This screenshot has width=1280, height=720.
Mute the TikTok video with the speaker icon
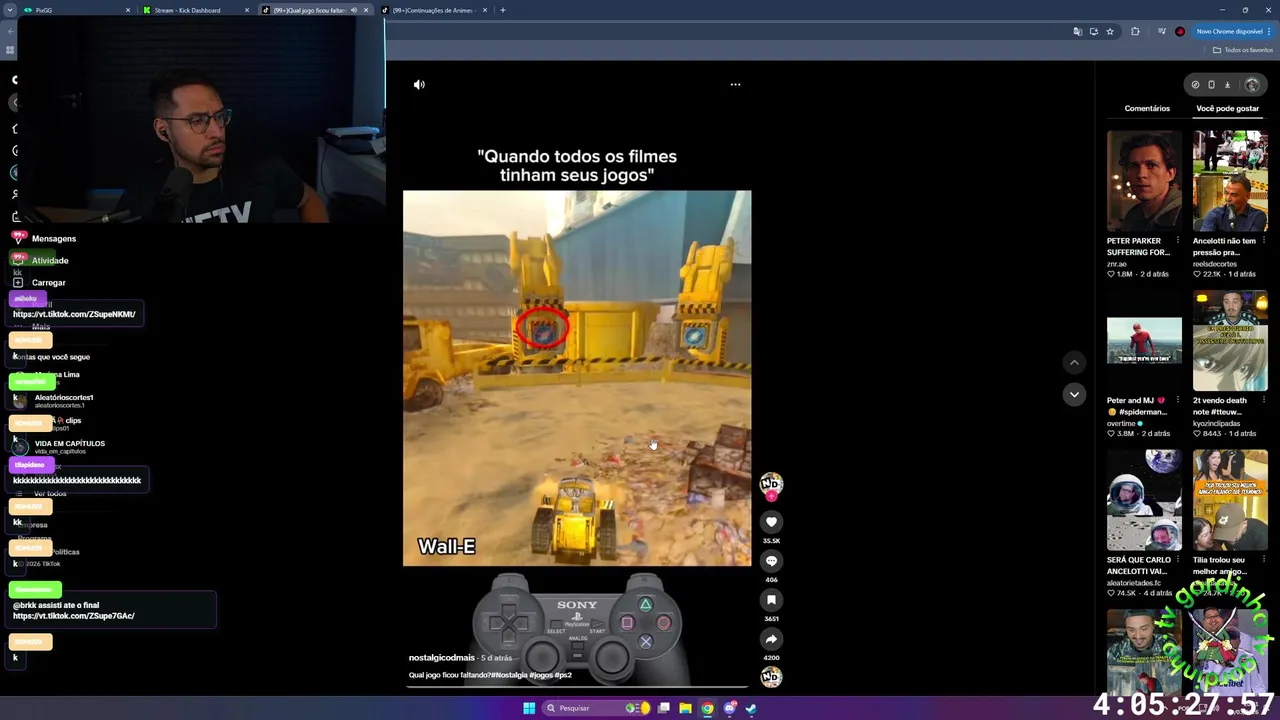pos(419,85)
